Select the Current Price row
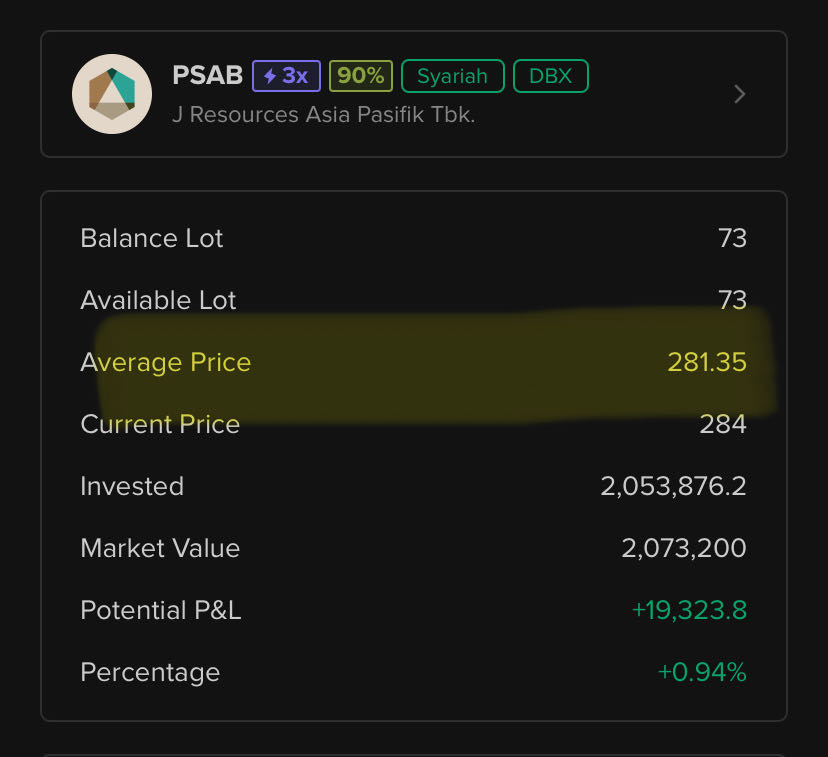 [x=413, y=424]
